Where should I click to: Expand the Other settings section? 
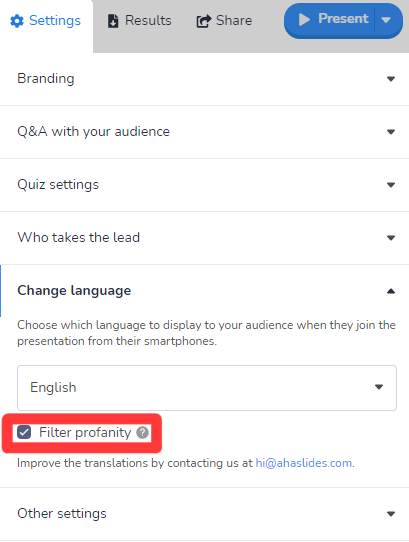pyautogui.click(x=204, y=514)
